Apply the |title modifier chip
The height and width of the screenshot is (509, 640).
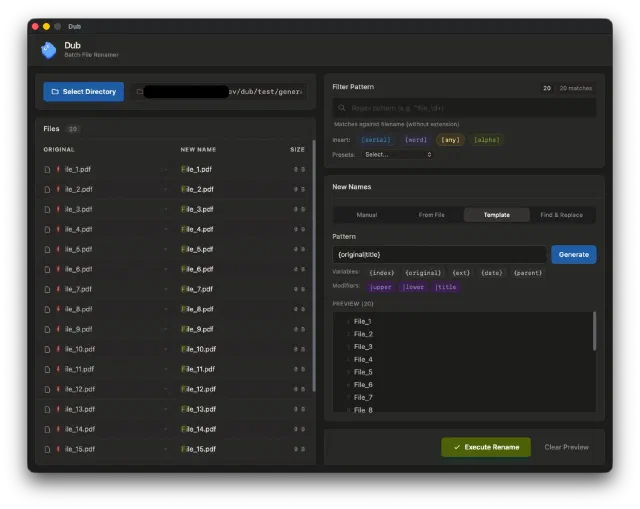[446, 287]
